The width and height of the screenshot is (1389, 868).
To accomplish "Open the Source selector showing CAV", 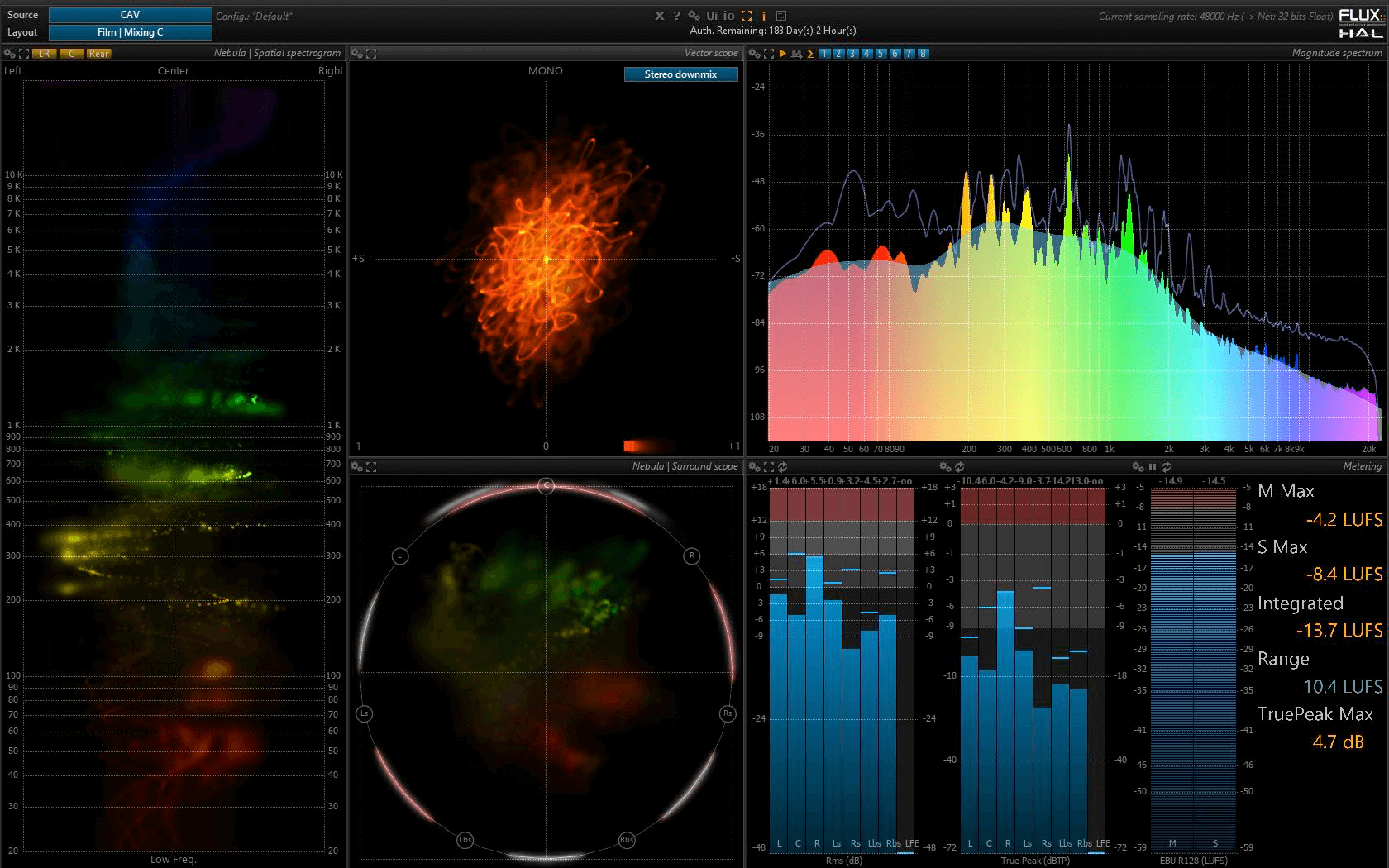I will tap(130, 15).
